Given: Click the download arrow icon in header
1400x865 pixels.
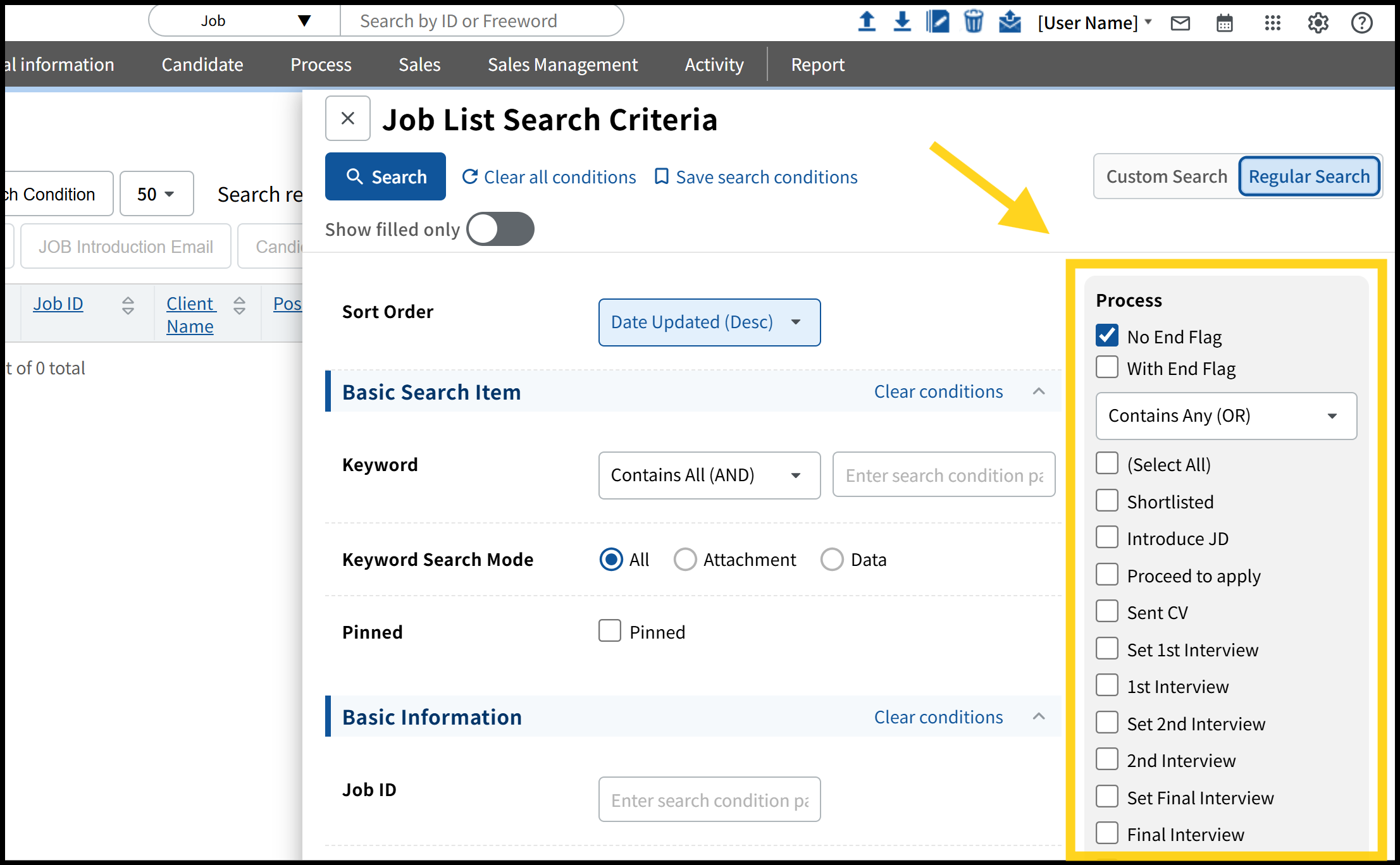Looking at the screenshot, I should point(902,22).
